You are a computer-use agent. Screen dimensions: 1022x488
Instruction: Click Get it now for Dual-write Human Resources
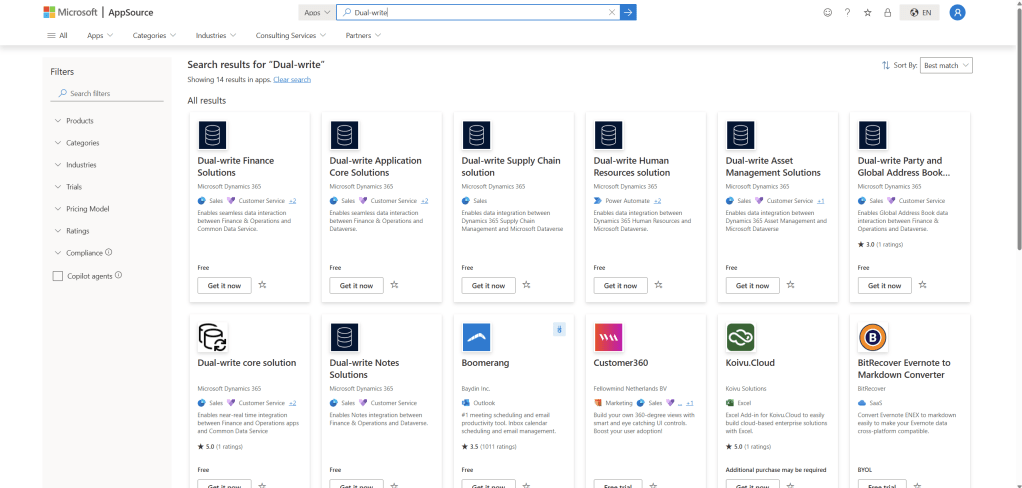point(620,285)
